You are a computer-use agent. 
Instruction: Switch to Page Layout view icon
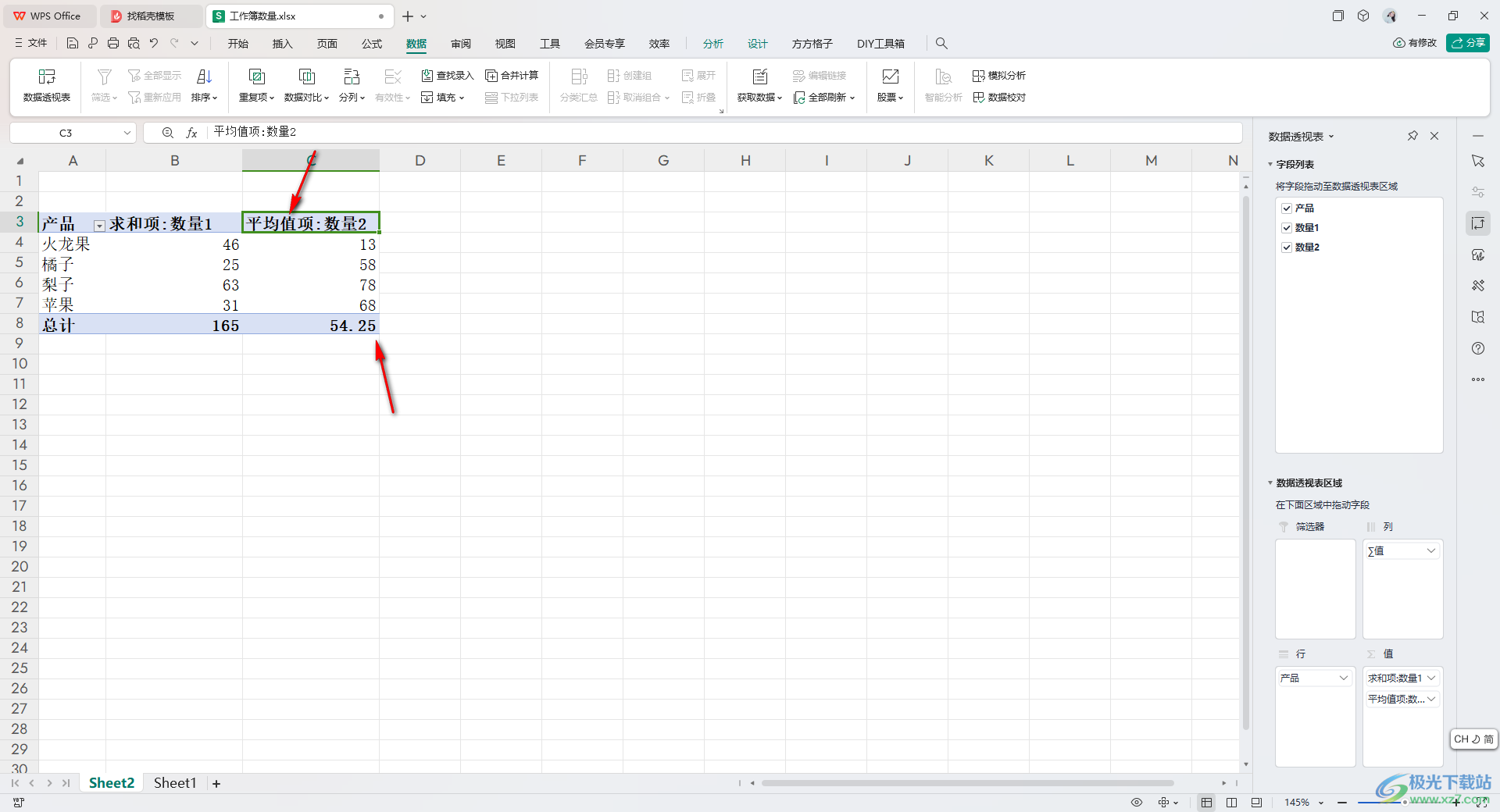[1231, 803]
